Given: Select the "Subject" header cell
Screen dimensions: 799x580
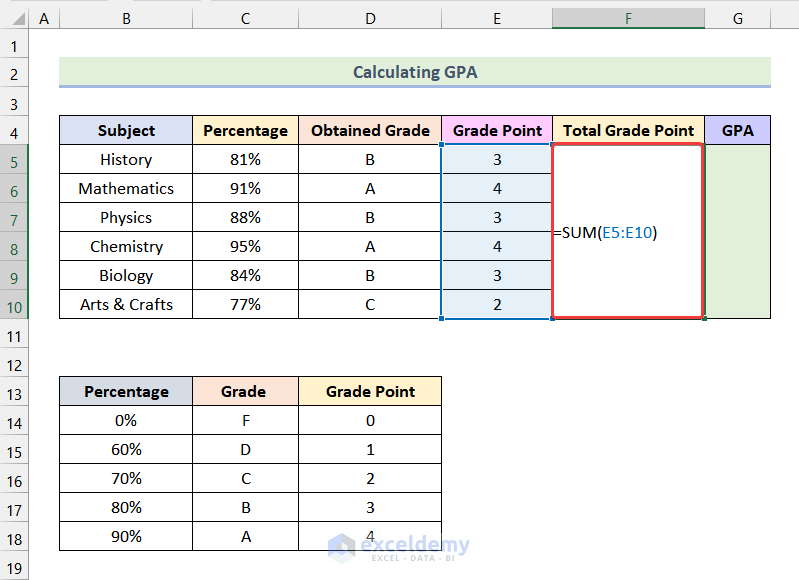Looking at the screenshot, I should click(126, 131).
